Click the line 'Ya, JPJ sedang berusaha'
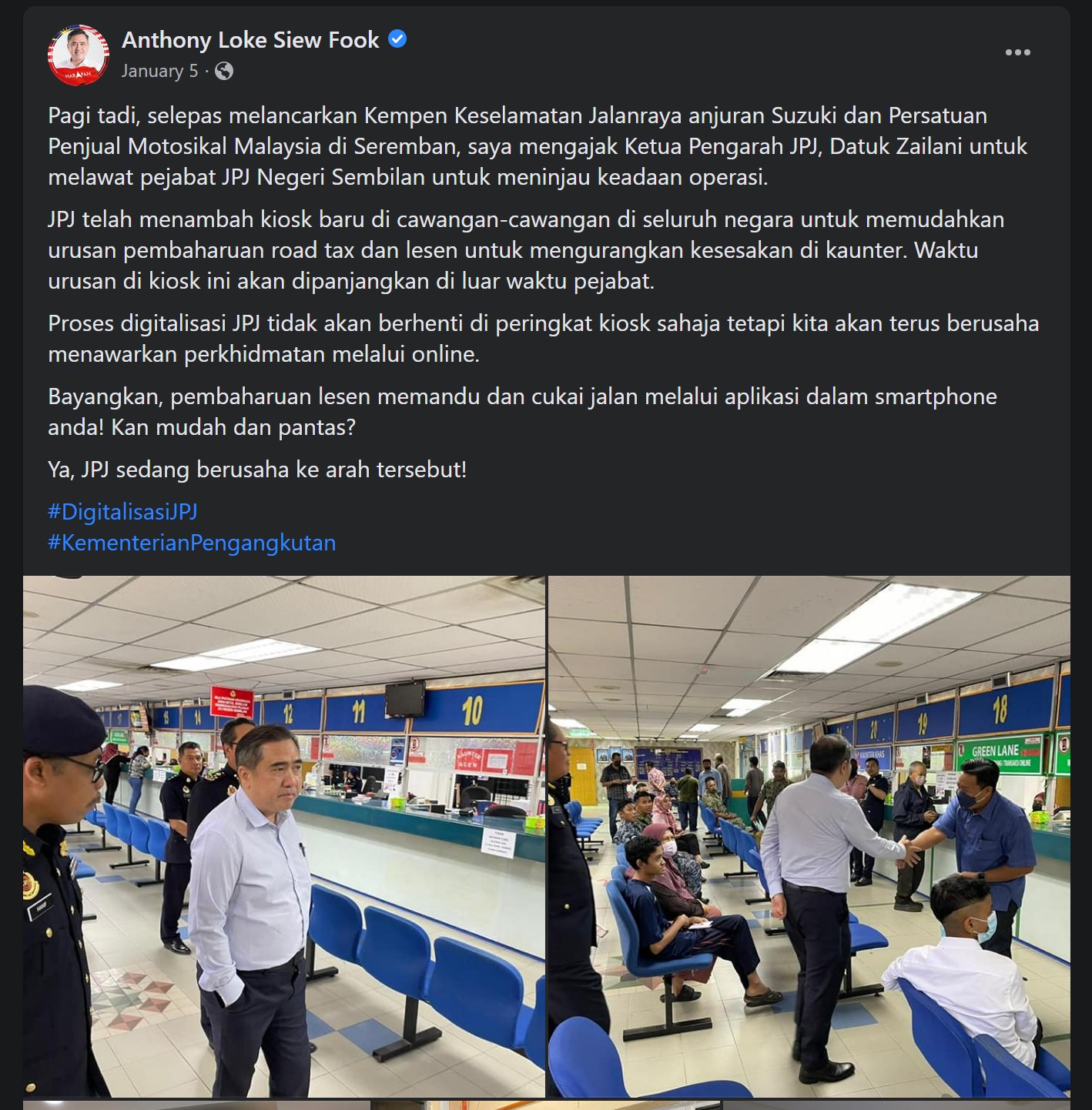Screen dimensions: 1092x1110 pos(257,470)
